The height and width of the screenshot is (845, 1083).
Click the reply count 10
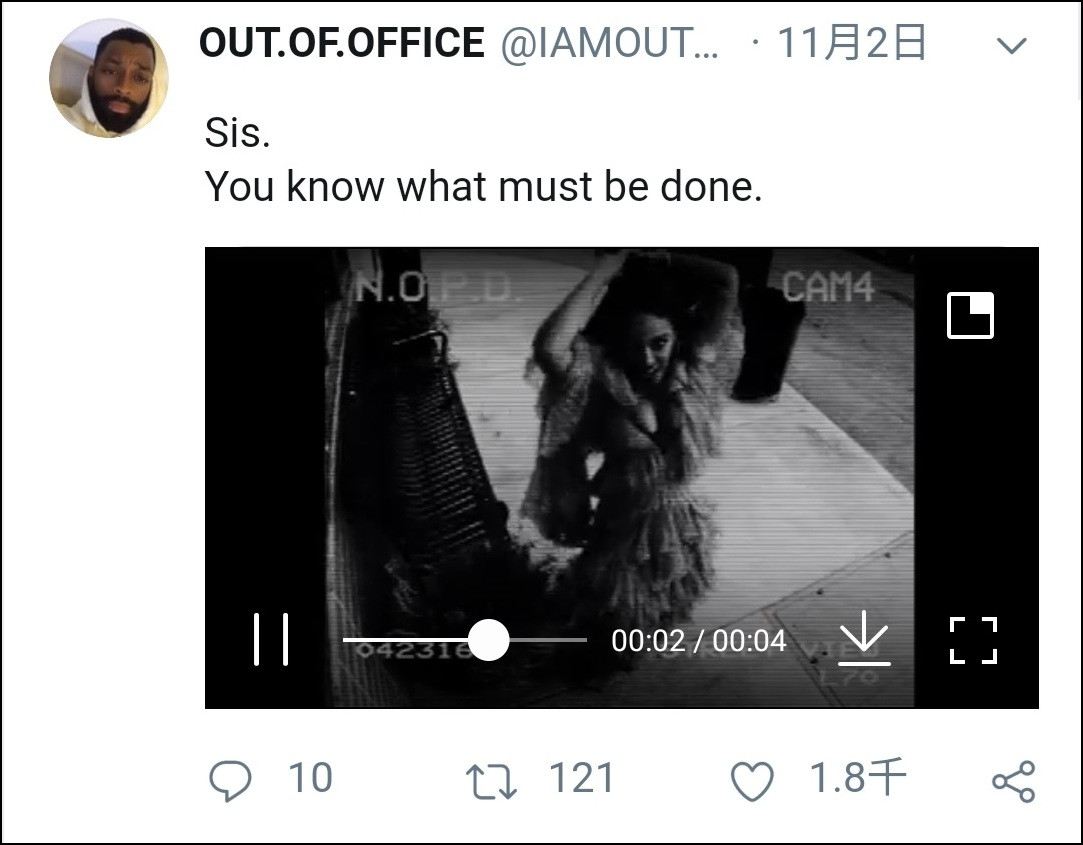tap(310, 779)
